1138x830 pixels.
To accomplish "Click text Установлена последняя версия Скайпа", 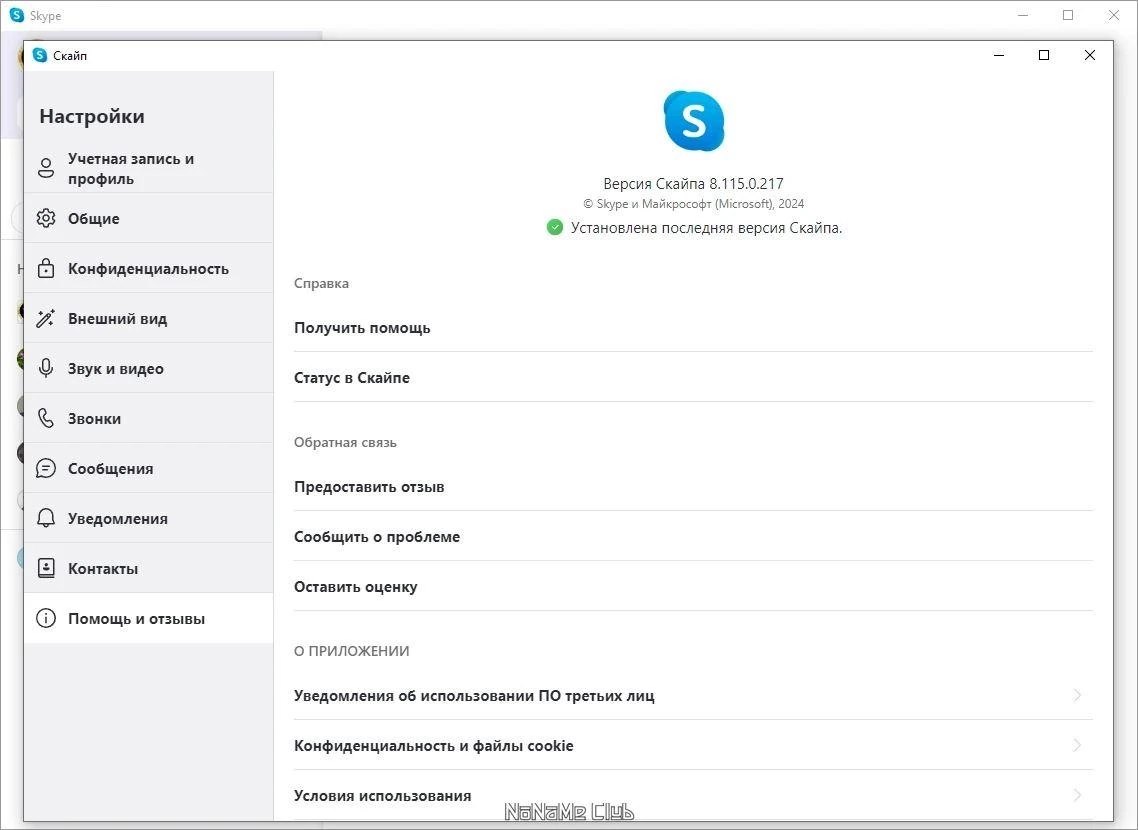I will tap(706, 228).
